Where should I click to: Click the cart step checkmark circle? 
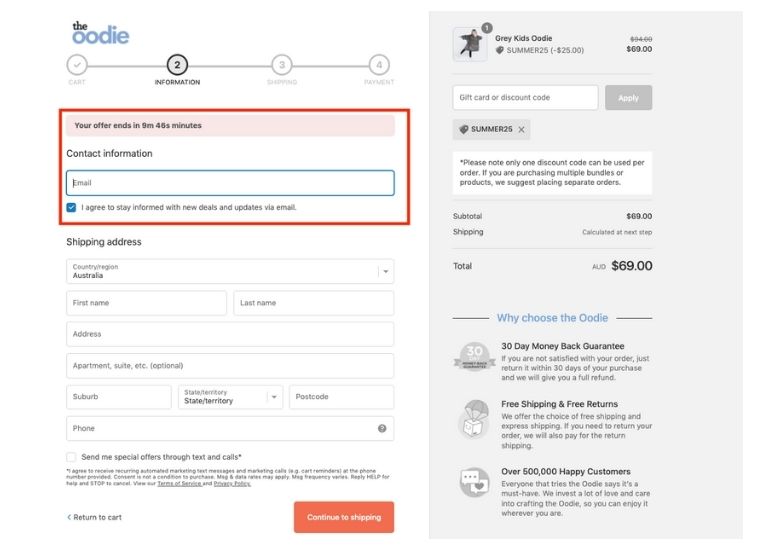77,65
